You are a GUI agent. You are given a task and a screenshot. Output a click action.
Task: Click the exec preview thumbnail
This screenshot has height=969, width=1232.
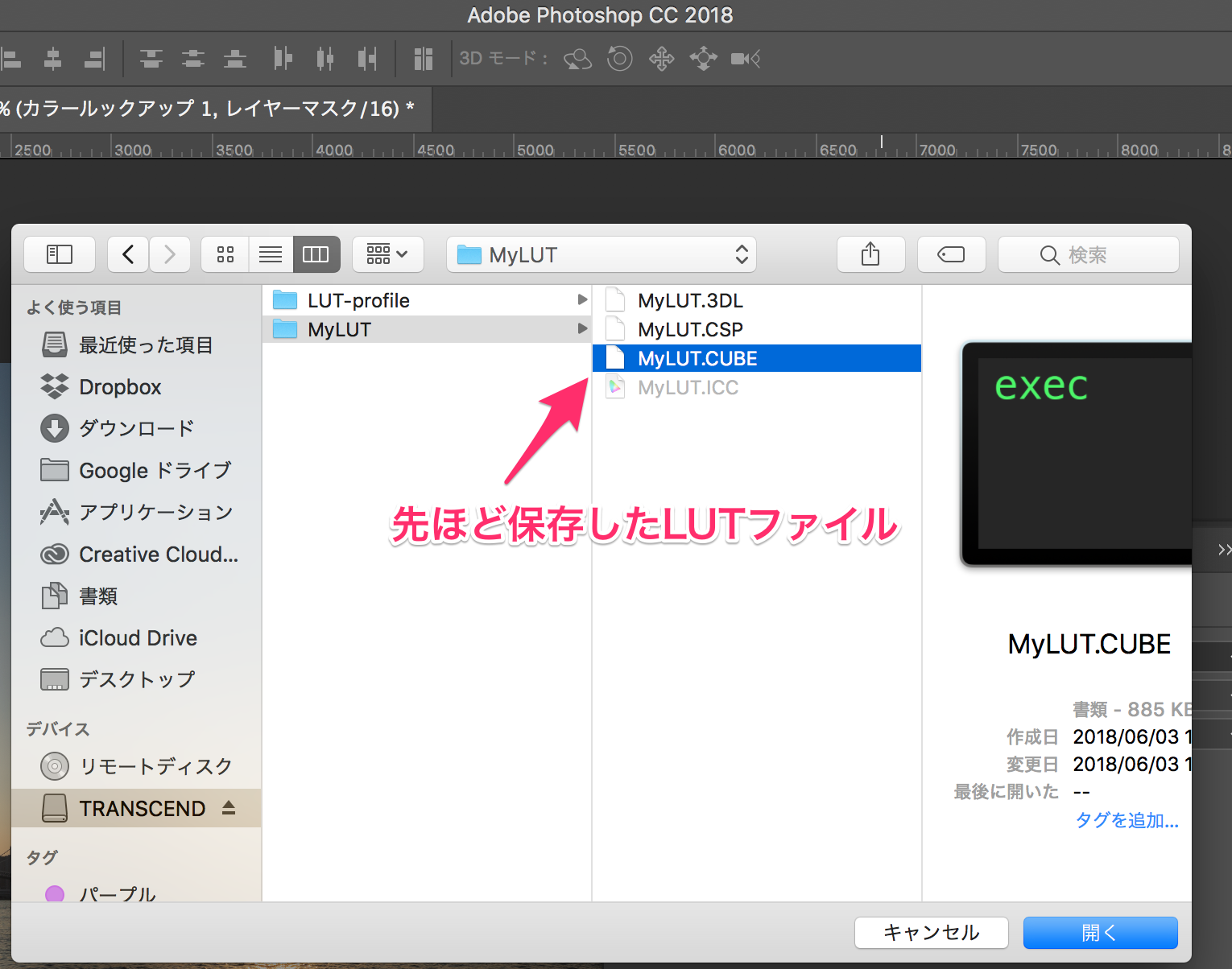[1077, 454]
